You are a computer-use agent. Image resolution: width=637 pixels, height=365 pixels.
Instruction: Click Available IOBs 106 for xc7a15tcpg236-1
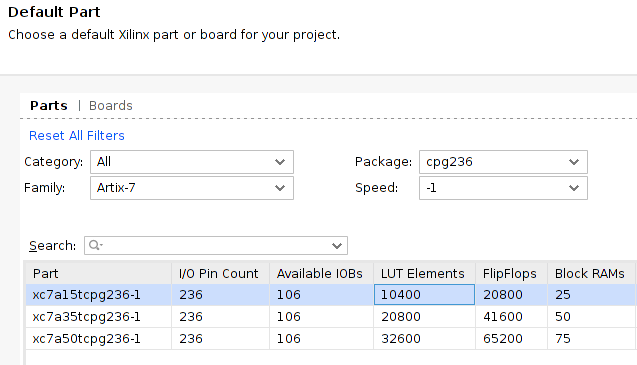[x=321, y=295]
